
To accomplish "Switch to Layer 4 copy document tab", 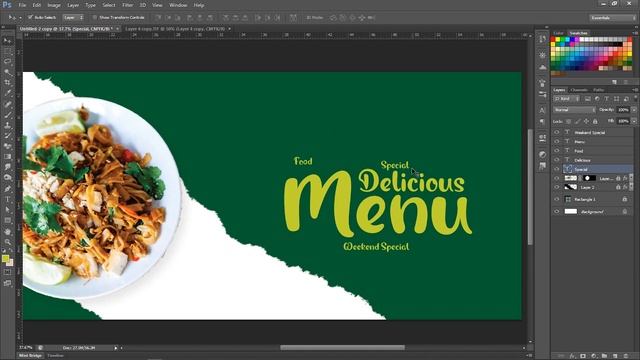I will 176,29.
